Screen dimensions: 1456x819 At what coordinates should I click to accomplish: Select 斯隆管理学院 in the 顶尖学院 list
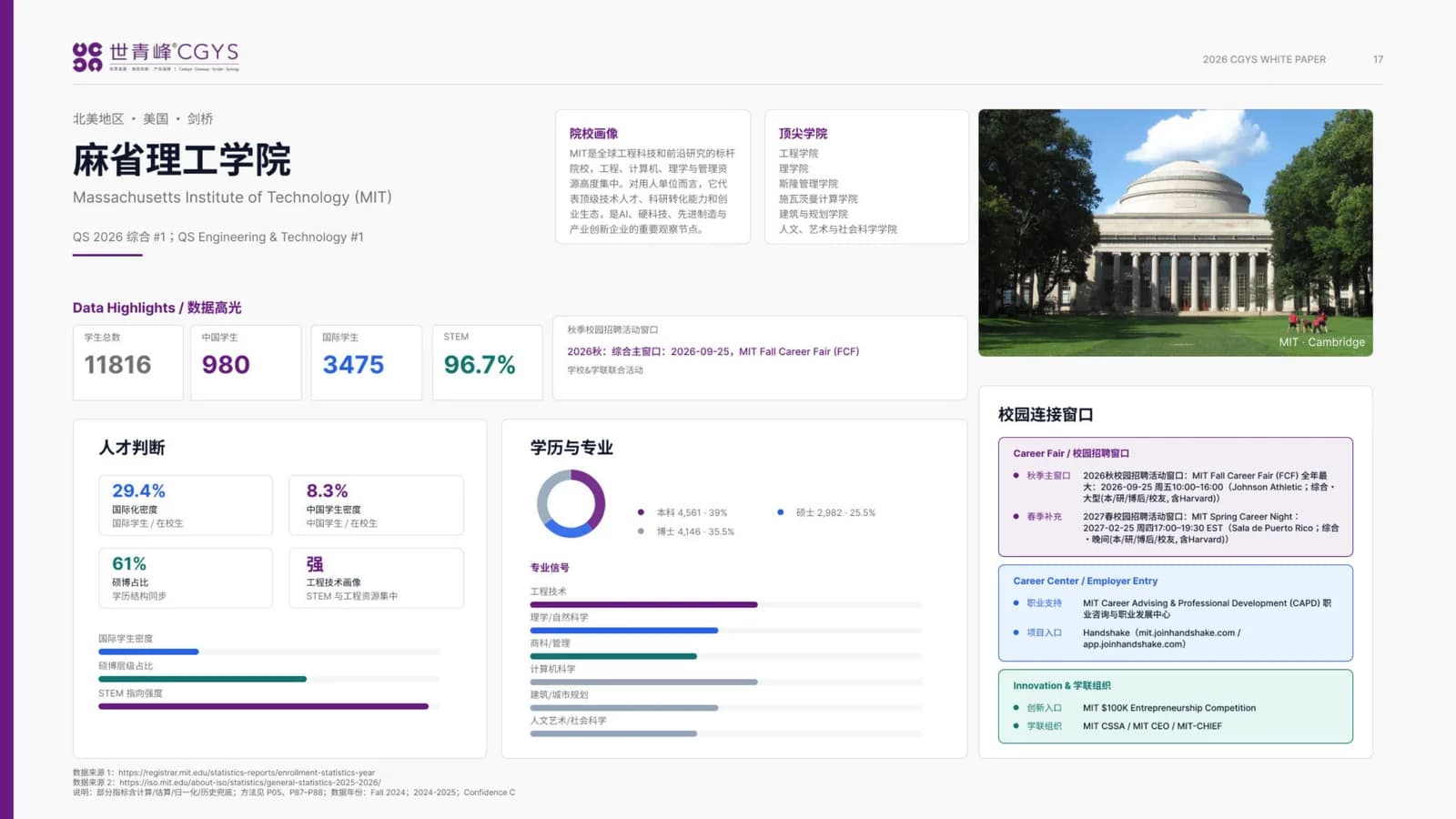[808, 184]
